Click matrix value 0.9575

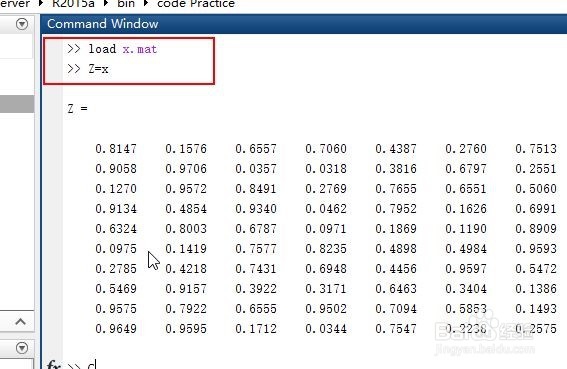click(116, 309)
